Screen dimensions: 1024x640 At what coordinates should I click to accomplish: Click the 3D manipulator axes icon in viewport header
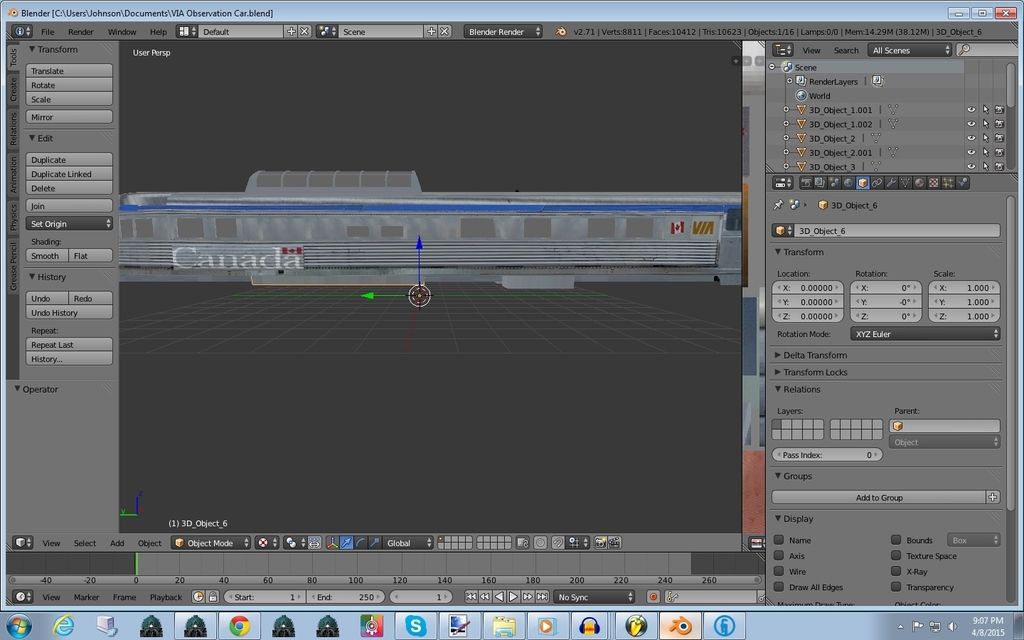click(332, 543)
